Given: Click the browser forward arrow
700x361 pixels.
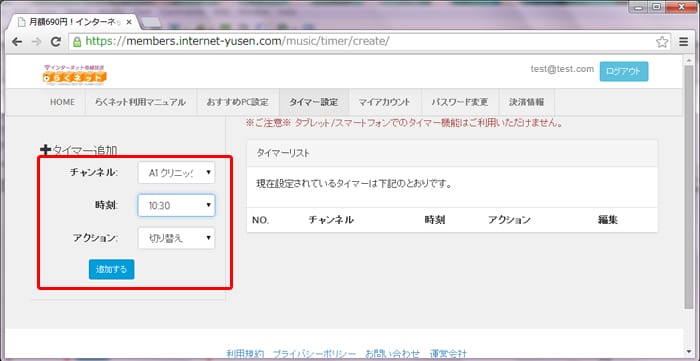Looking at the screenshot, I should (36, 41).
